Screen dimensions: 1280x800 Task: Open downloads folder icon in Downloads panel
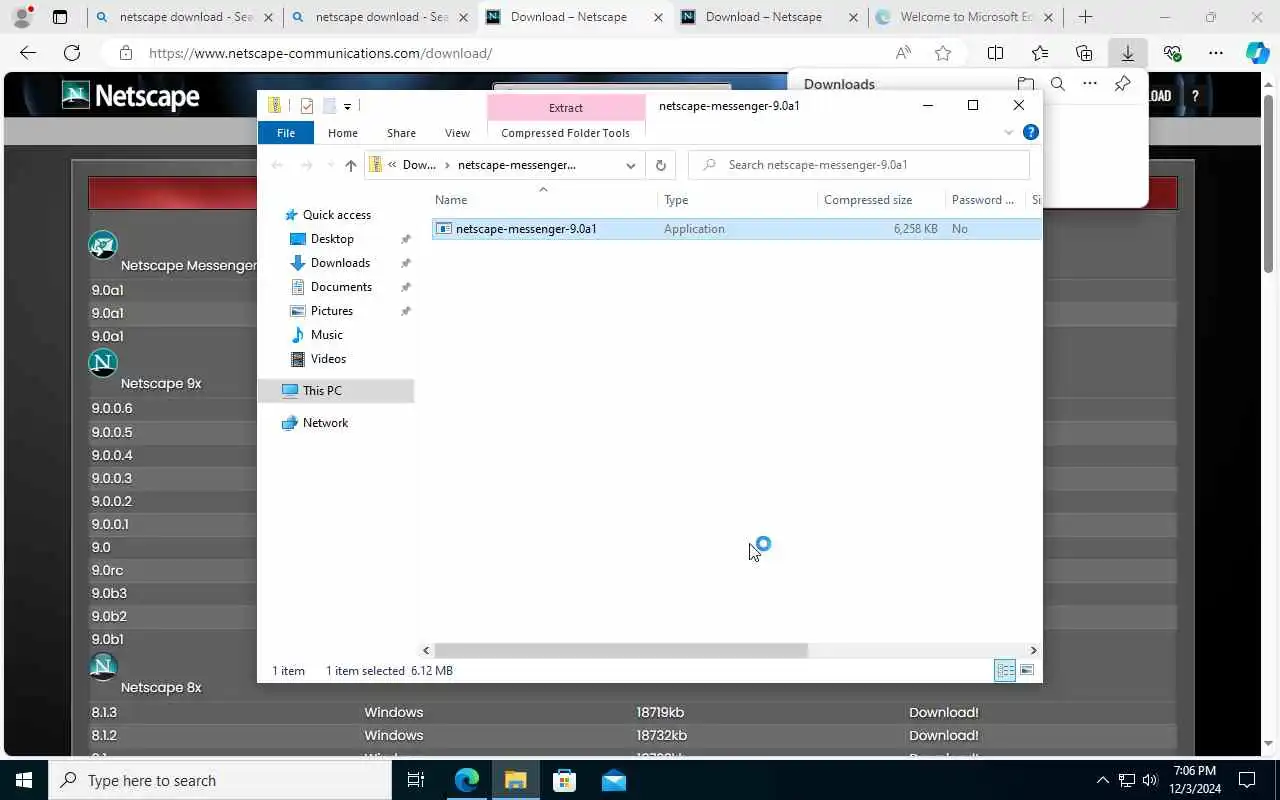pyautogui.click(x=1025, y=84)
